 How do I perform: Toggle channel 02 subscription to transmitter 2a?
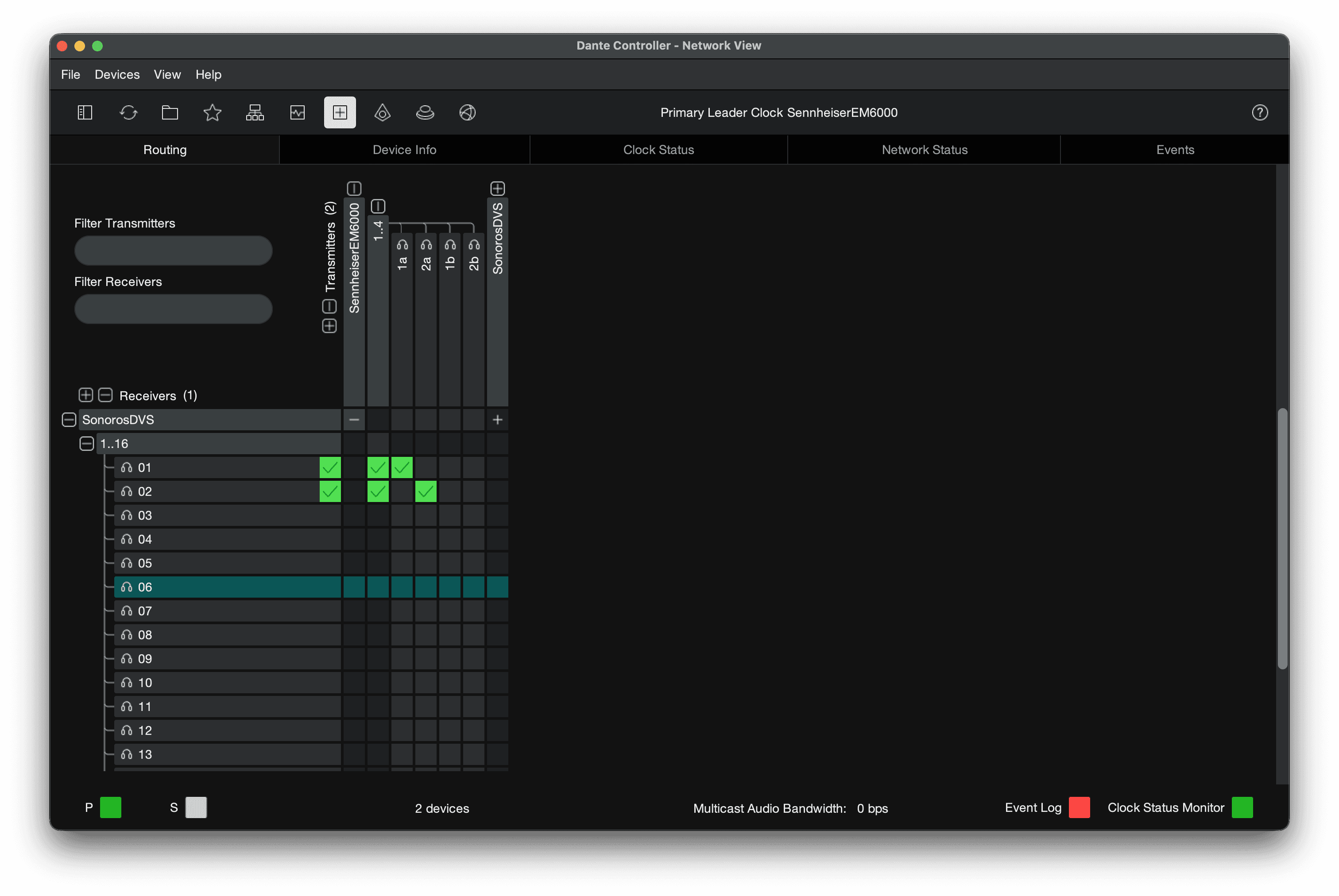(426, 492)
